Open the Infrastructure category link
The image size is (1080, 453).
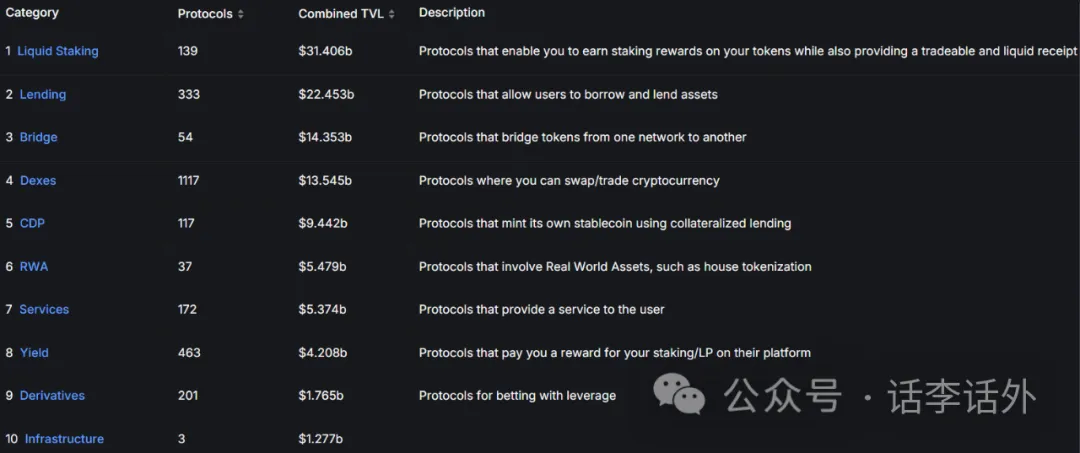coord(64,439)
